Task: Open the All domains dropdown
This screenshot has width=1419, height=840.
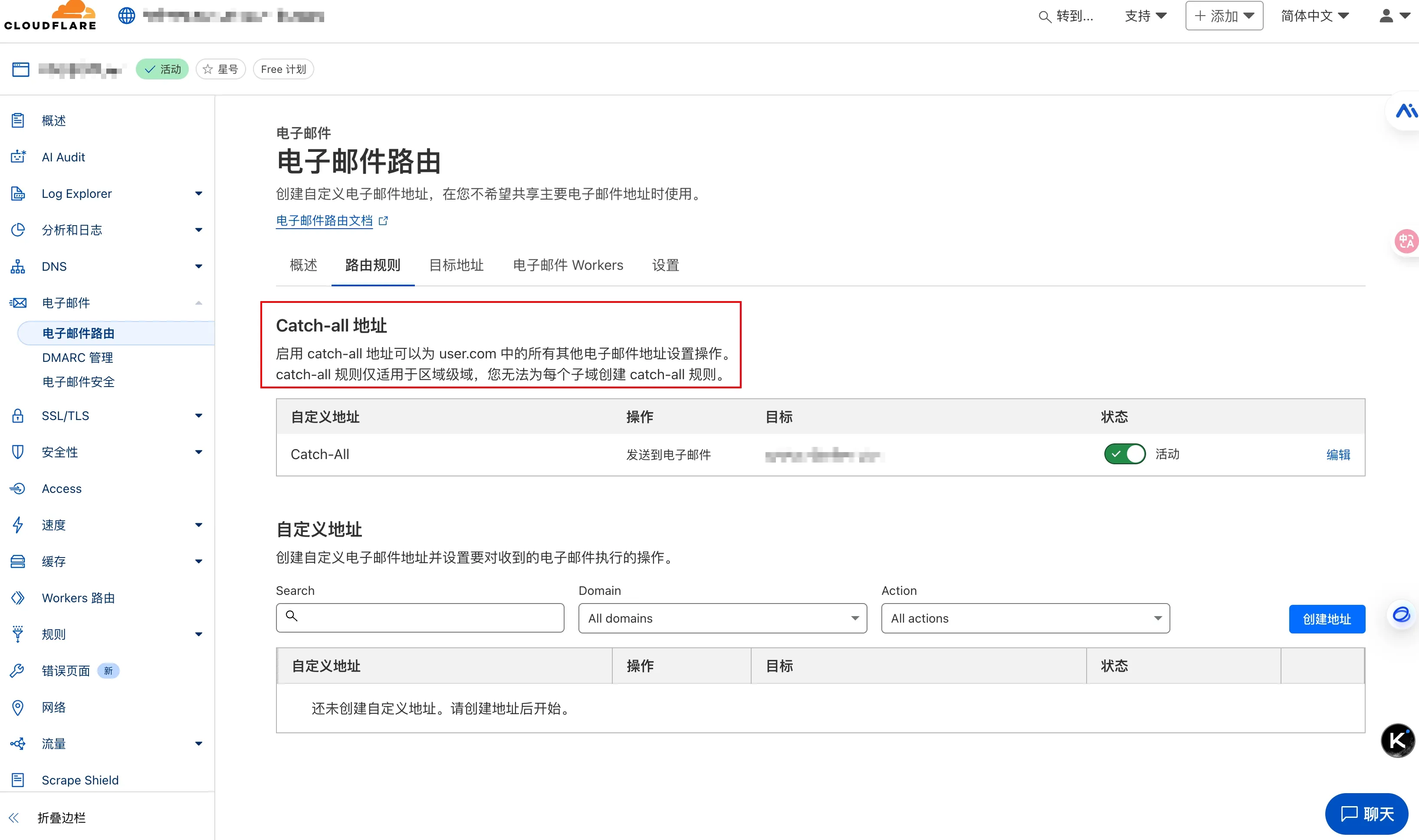Action: 722,618
